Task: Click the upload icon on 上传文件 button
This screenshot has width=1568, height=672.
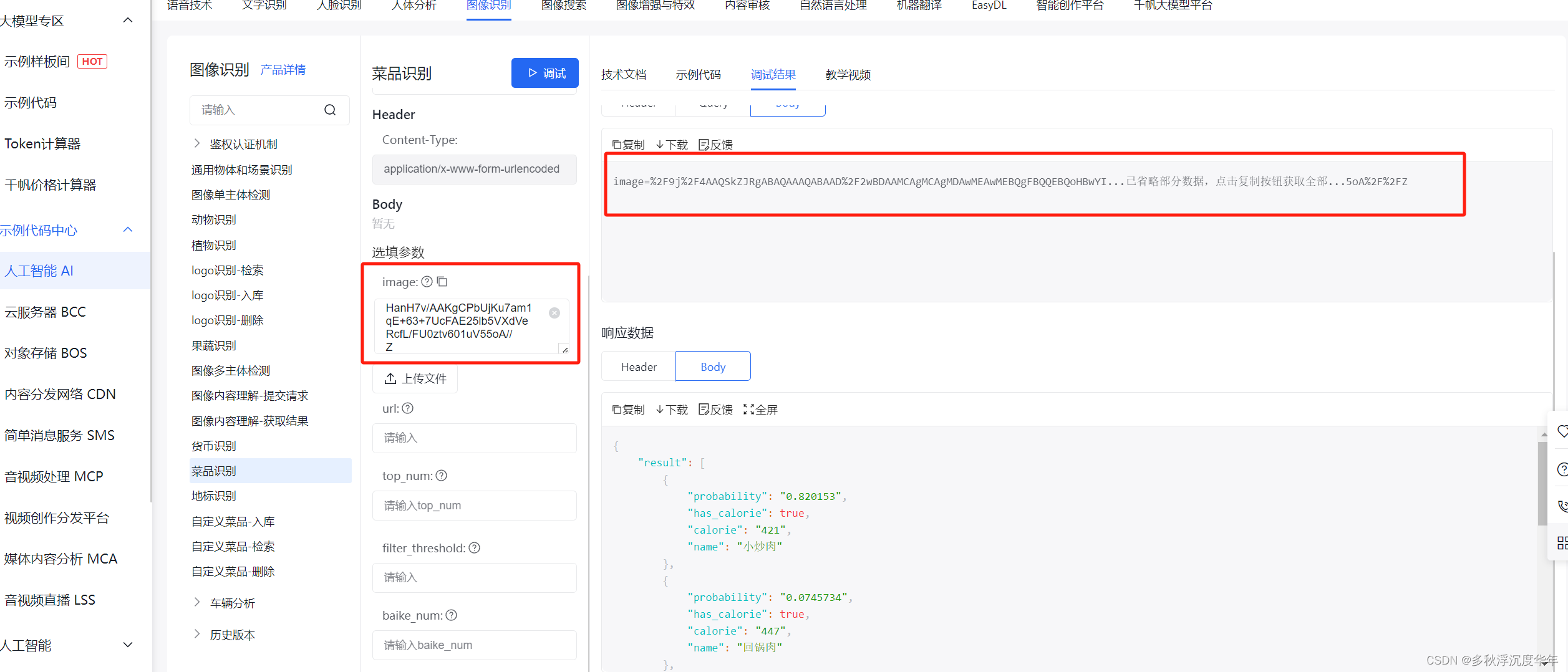Action: 390,378
